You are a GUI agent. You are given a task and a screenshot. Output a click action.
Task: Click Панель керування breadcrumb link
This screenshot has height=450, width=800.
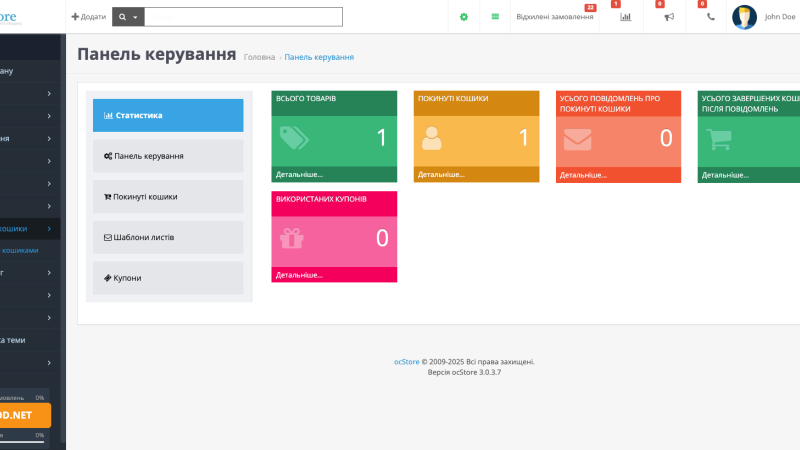click(x=319, y=57)
